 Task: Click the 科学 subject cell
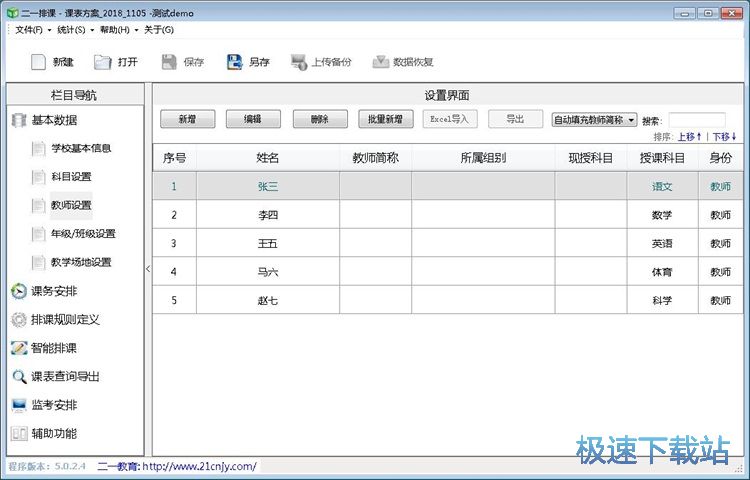[x=662, y=301]
